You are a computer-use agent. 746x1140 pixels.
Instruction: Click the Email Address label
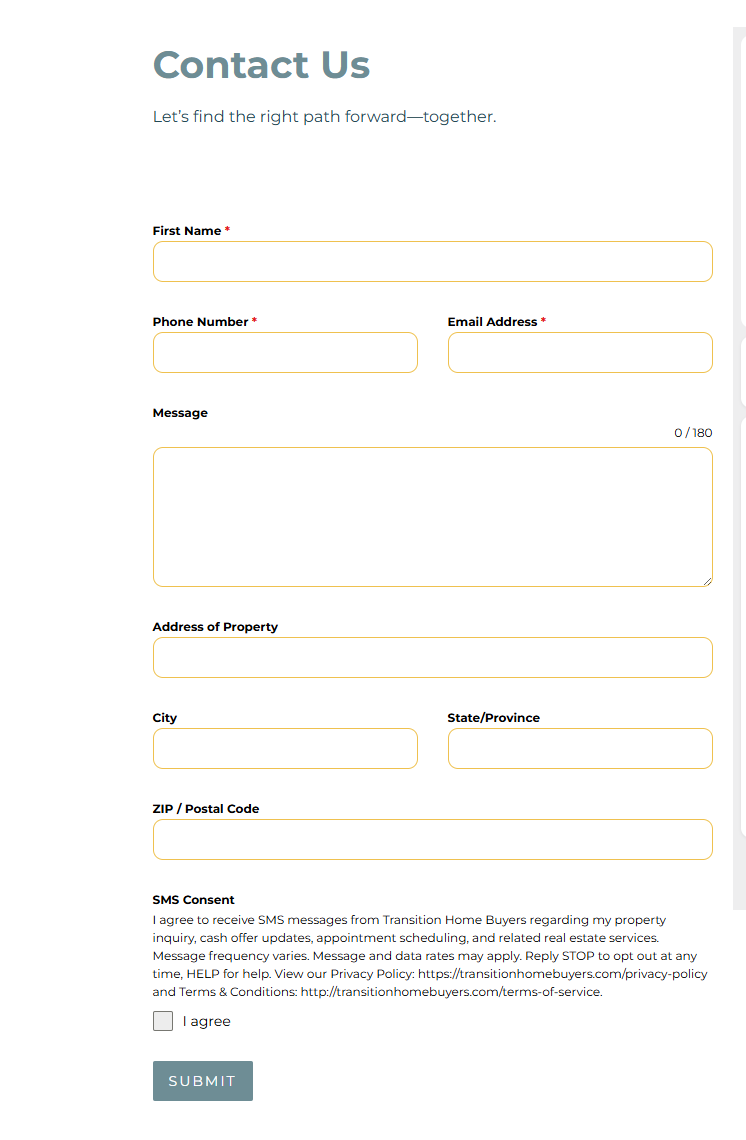point(492,321)
